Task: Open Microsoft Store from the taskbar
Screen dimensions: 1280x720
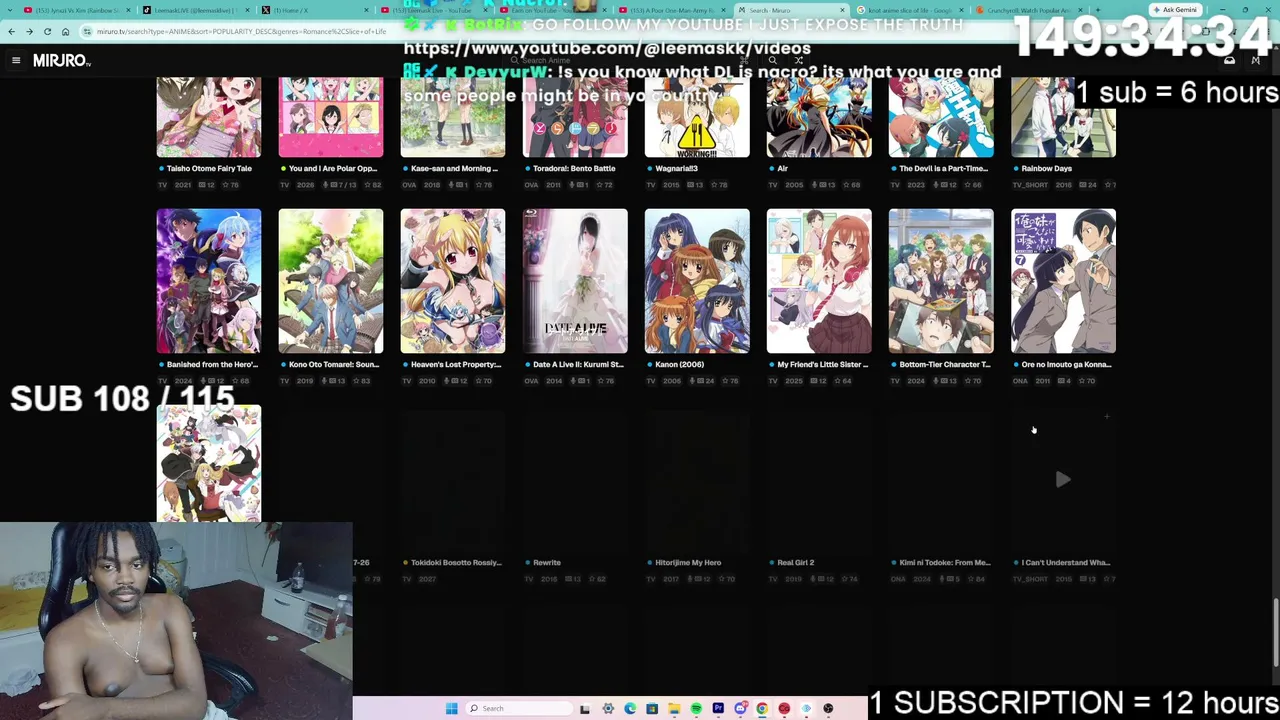Action: tap(652, 709)
